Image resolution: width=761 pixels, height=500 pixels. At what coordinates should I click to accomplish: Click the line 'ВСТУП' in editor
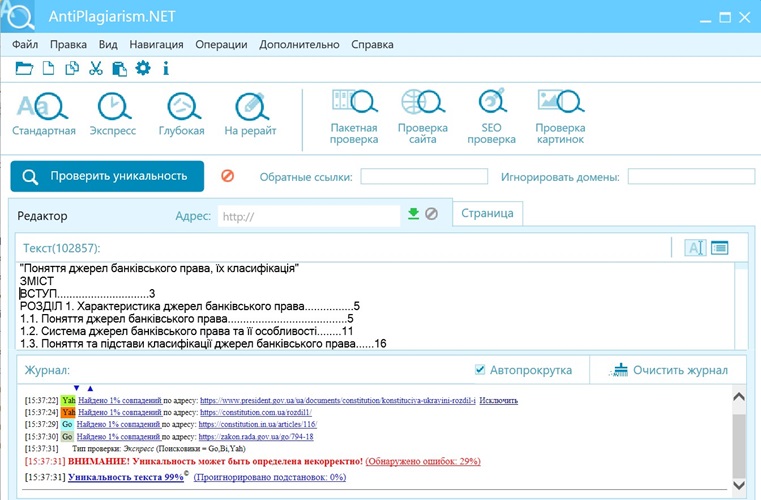(87, 294)
